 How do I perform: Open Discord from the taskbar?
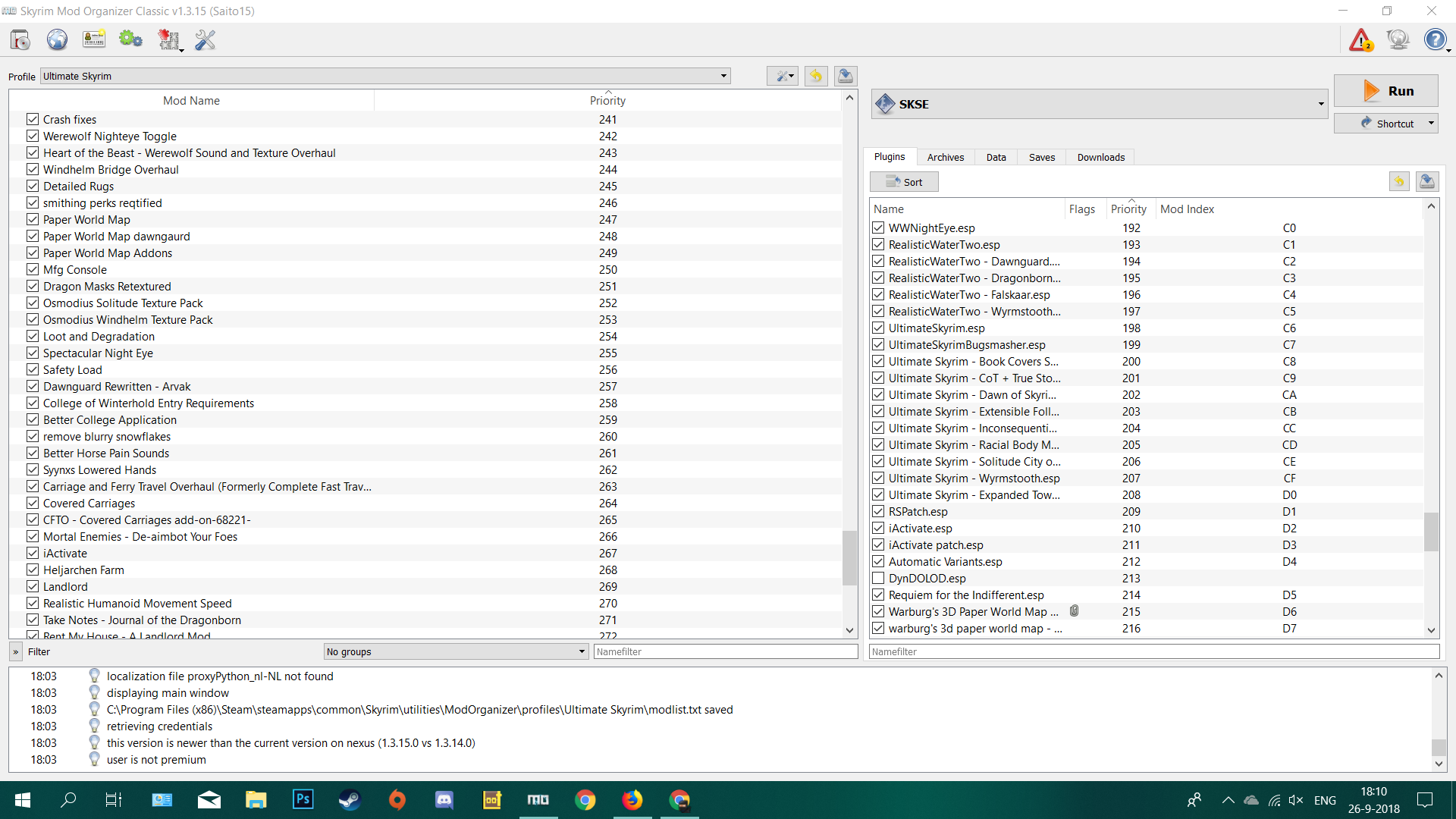pos(444,800)
